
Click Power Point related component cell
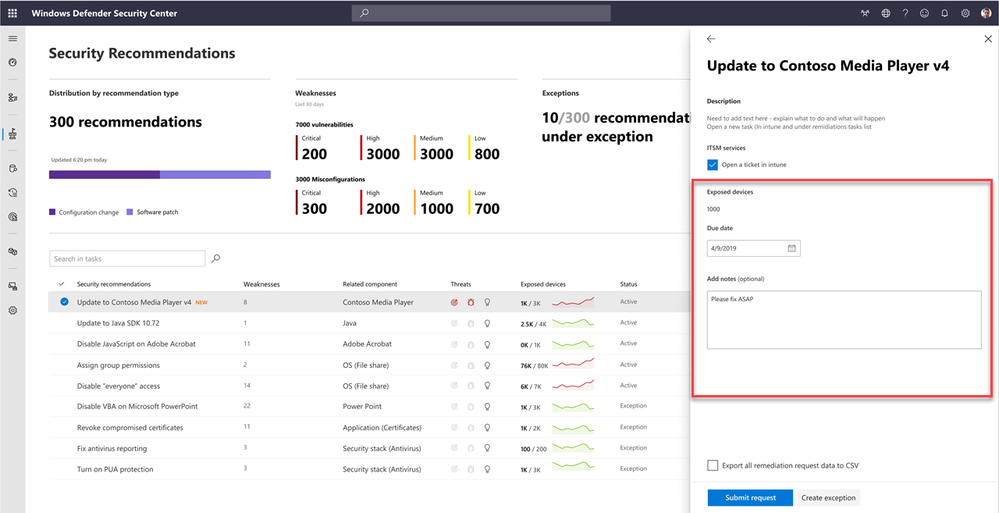[361, 406]
